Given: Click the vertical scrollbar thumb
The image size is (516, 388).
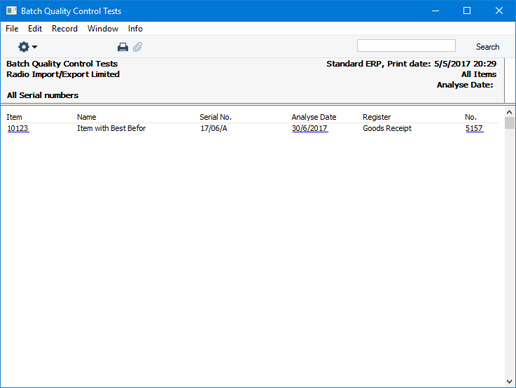Looking at the screenshot, I should point(509,123).
